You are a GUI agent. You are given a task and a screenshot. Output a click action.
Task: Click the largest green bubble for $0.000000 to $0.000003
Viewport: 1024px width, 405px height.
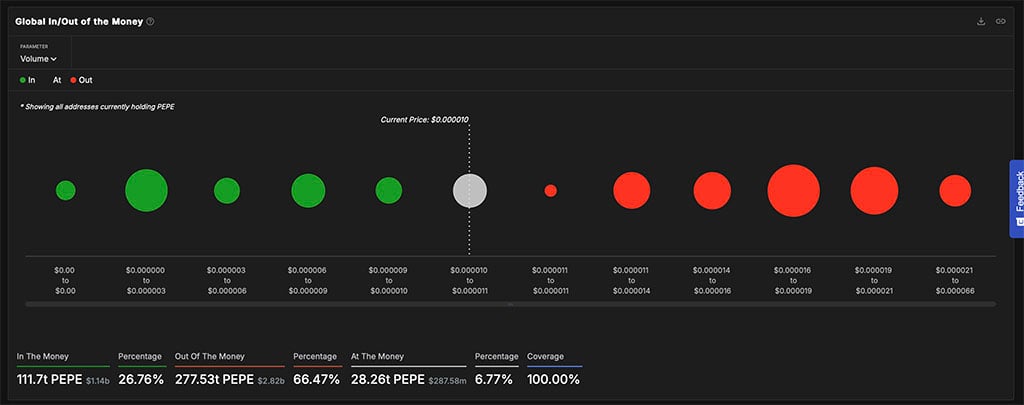click(146, 190)
